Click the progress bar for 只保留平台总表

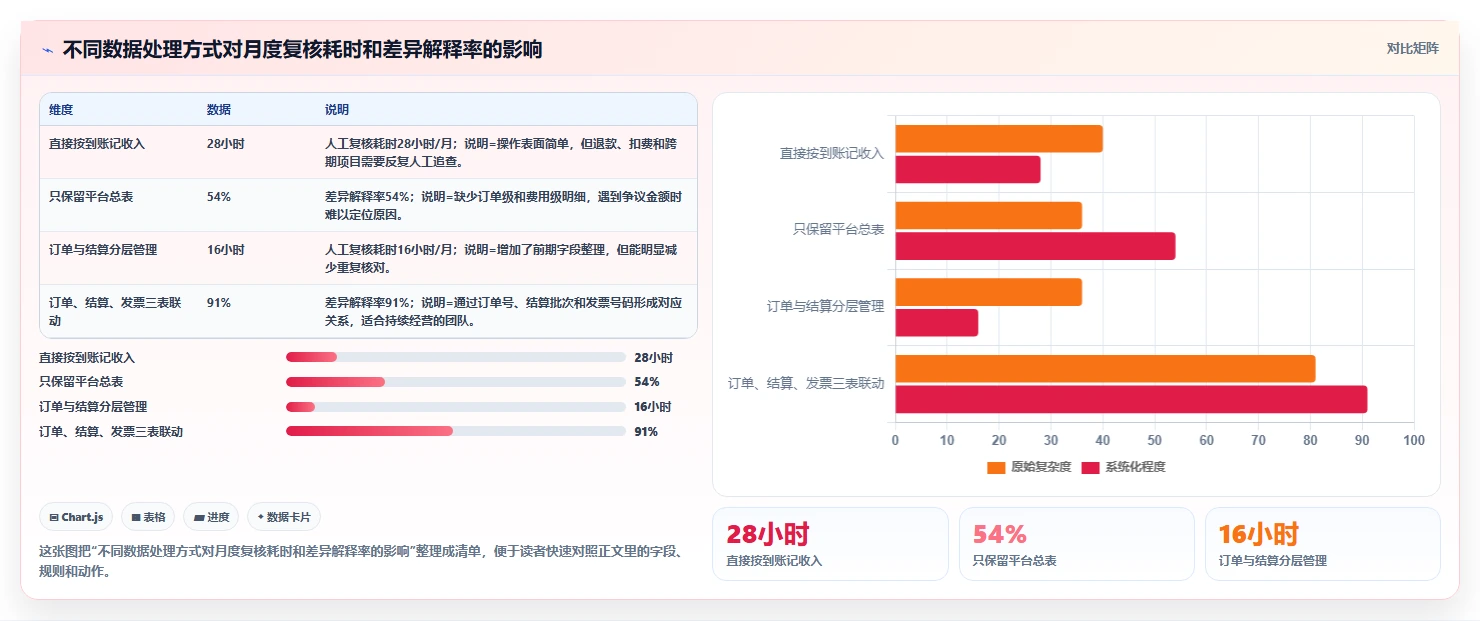click(x=456, y=382)
